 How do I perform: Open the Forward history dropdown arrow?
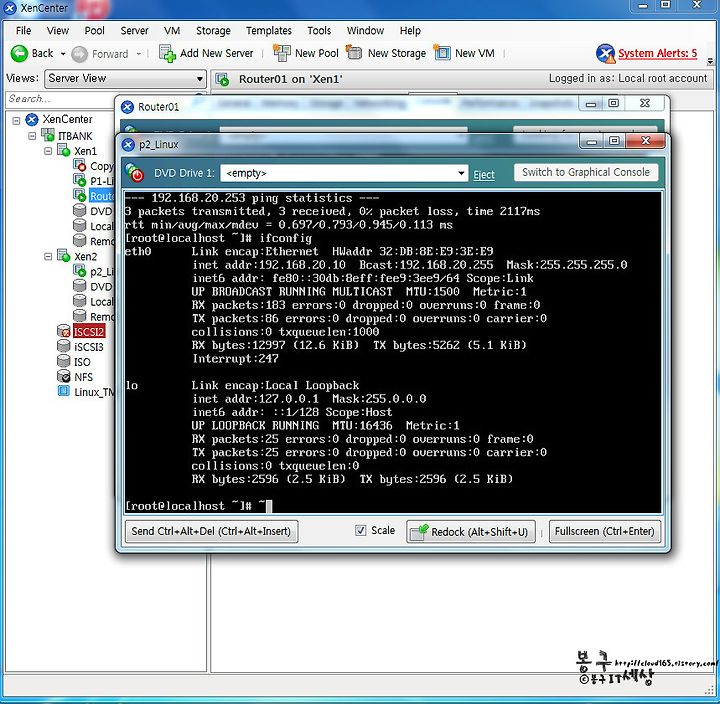139,54
